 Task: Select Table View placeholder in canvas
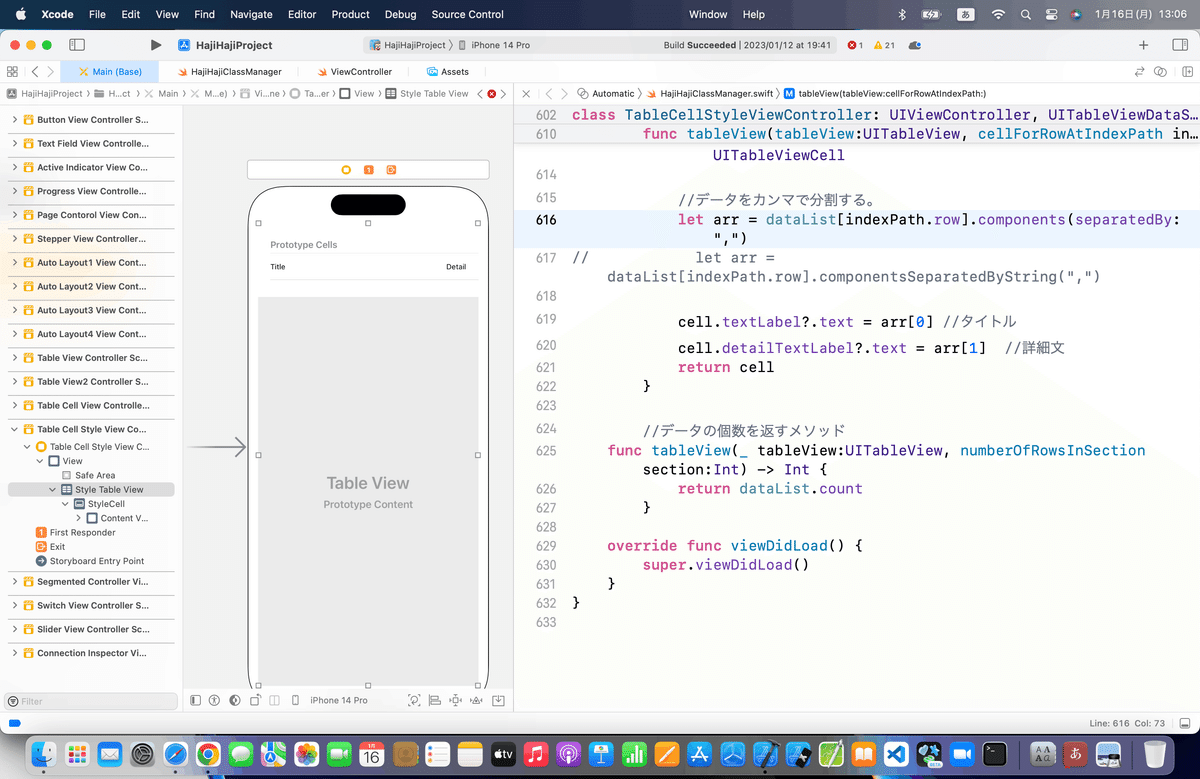click(368, 490)
